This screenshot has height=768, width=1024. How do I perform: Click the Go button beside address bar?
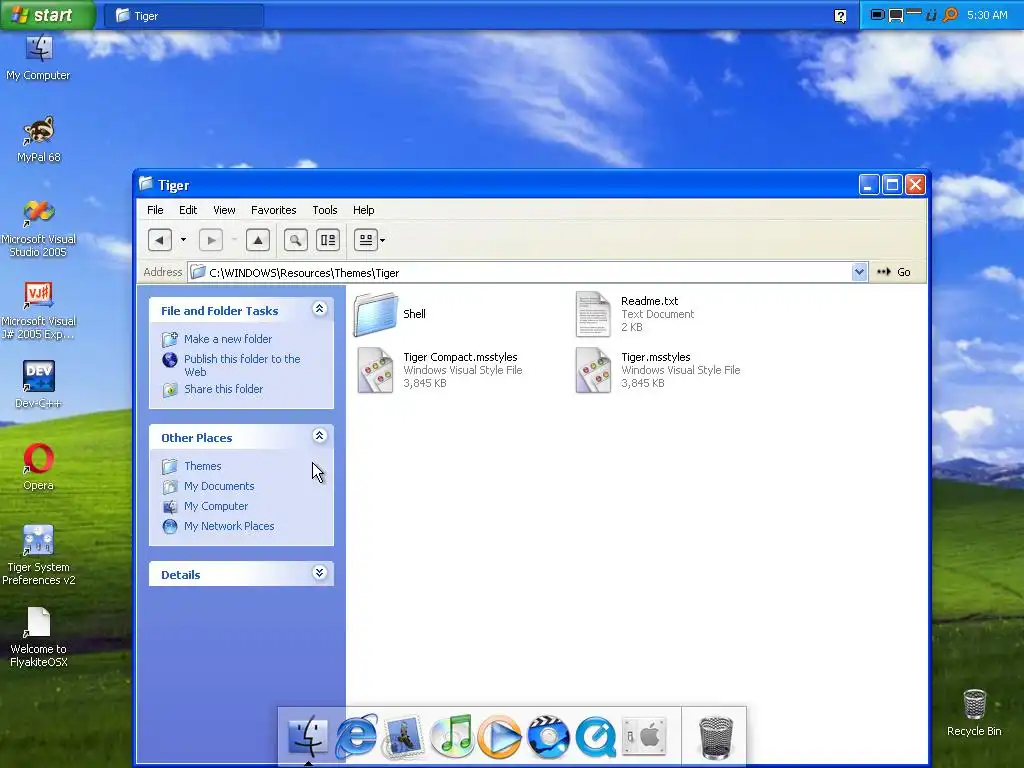point(894,272)
